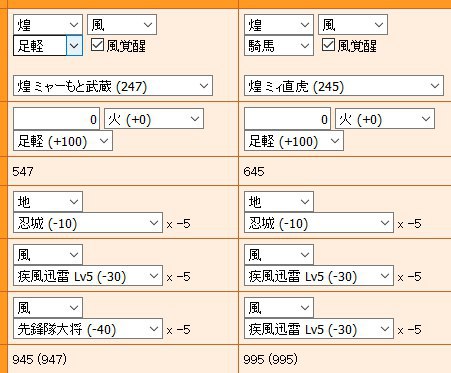This screenshot has height=373, width=451.
Task: Expand left column 足軽 unit type dropdown
Action: click(x=48, y=46)
